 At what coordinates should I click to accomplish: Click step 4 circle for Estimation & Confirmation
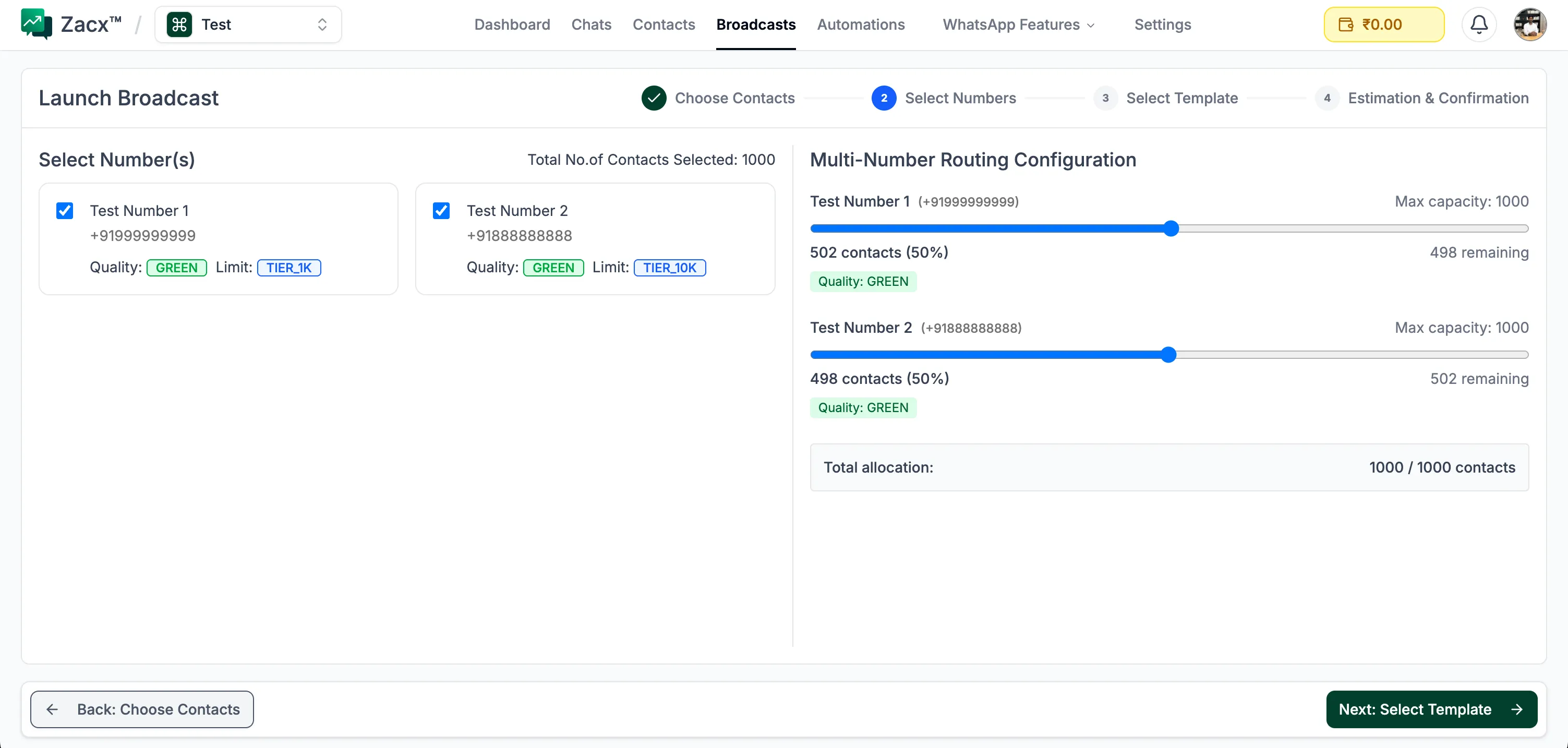click(x=1326, y=98)
